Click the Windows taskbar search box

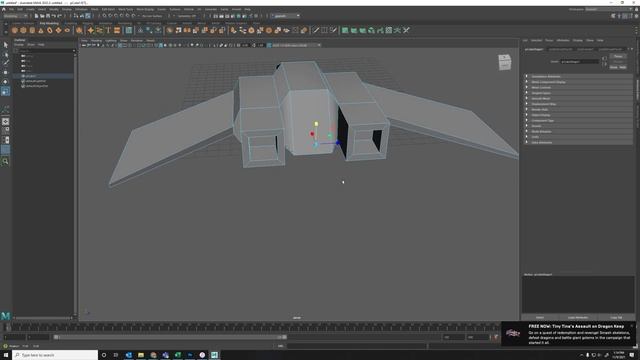tap(55, 355)
